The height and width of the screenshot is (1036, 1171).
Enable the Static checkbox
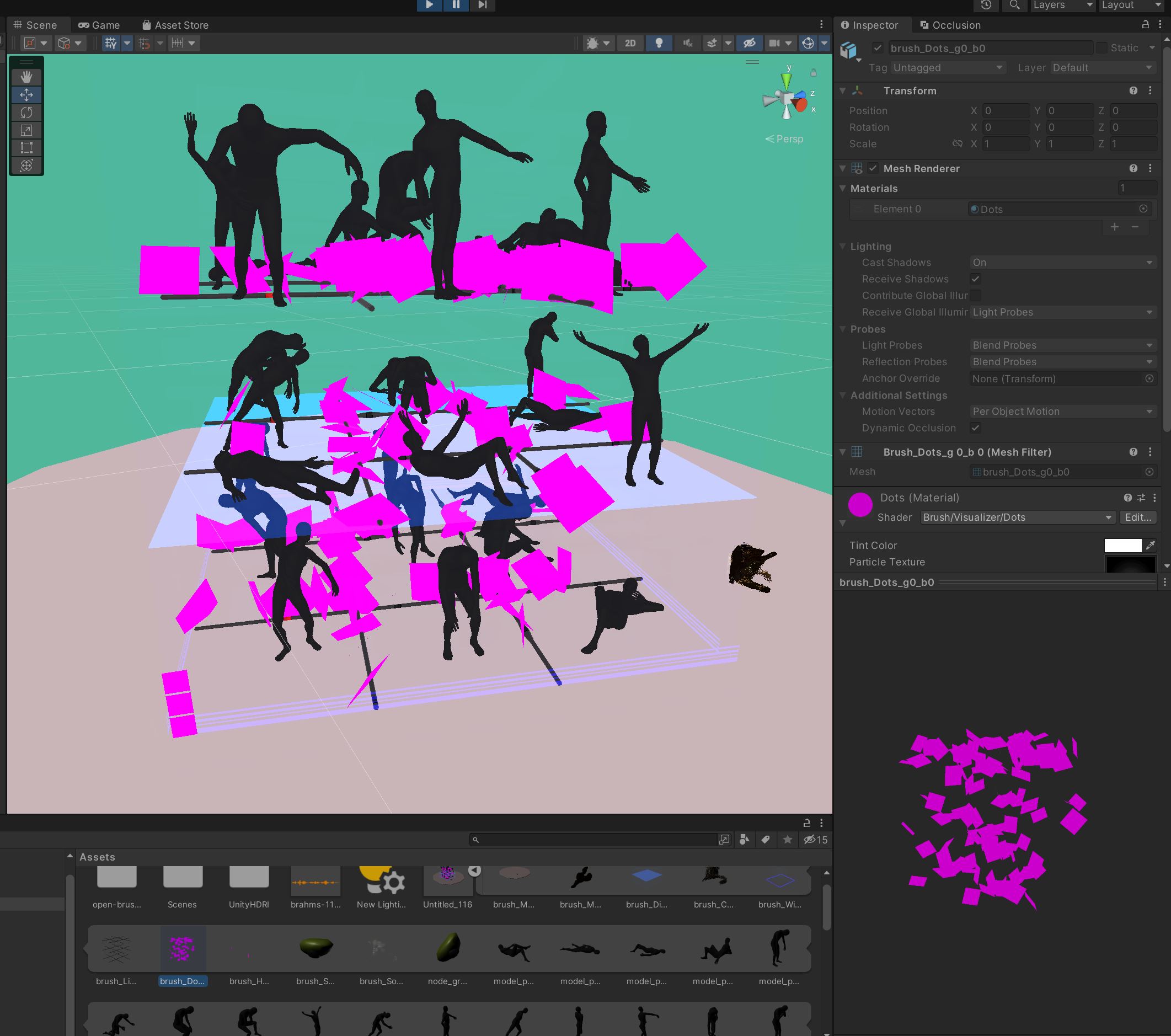(1102, 48)
